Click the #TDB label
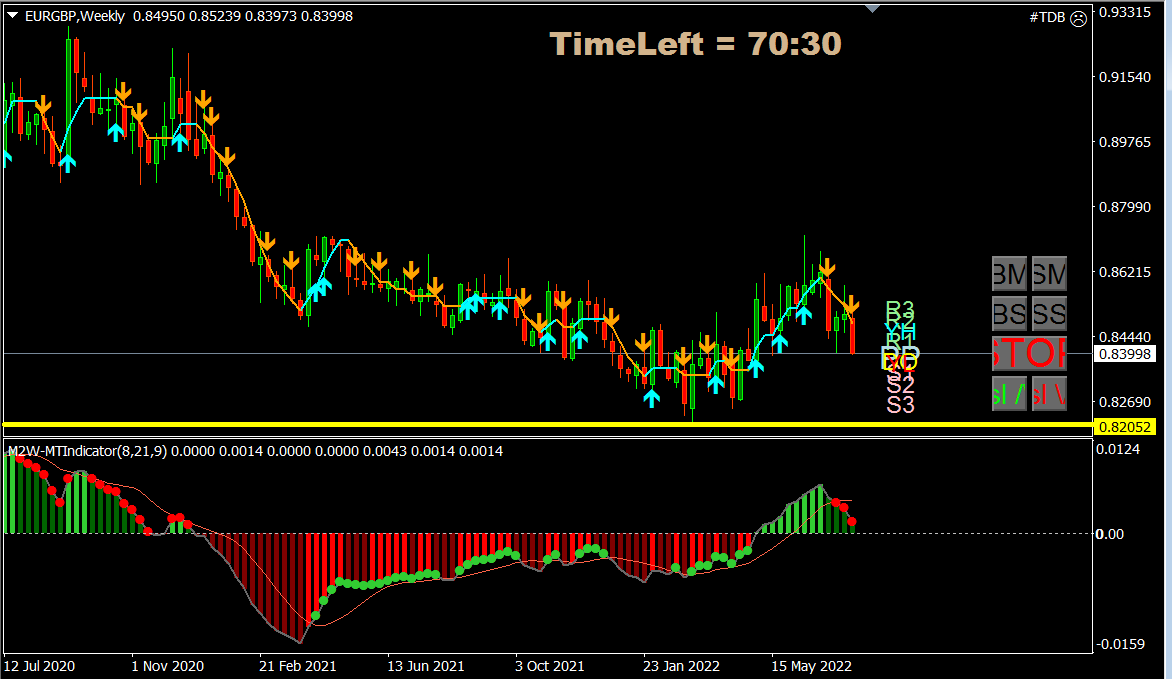 1047,17
